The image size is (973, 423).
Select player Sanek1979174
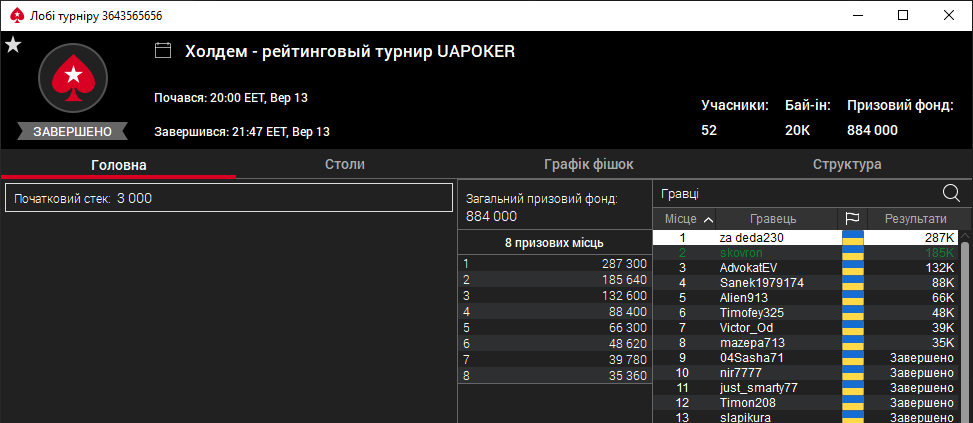point(805,282)
